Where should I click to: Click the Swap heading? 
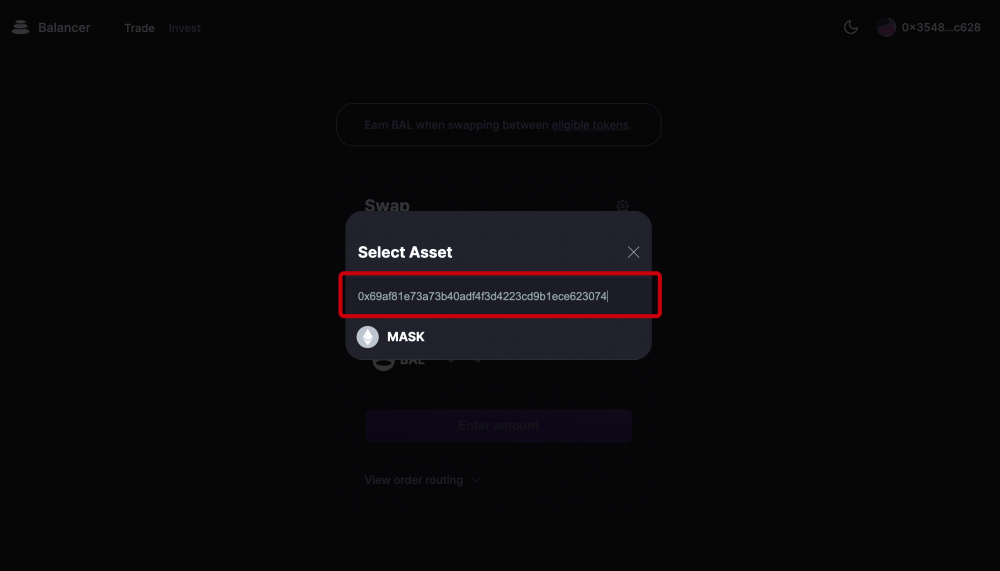pos(387,205)
